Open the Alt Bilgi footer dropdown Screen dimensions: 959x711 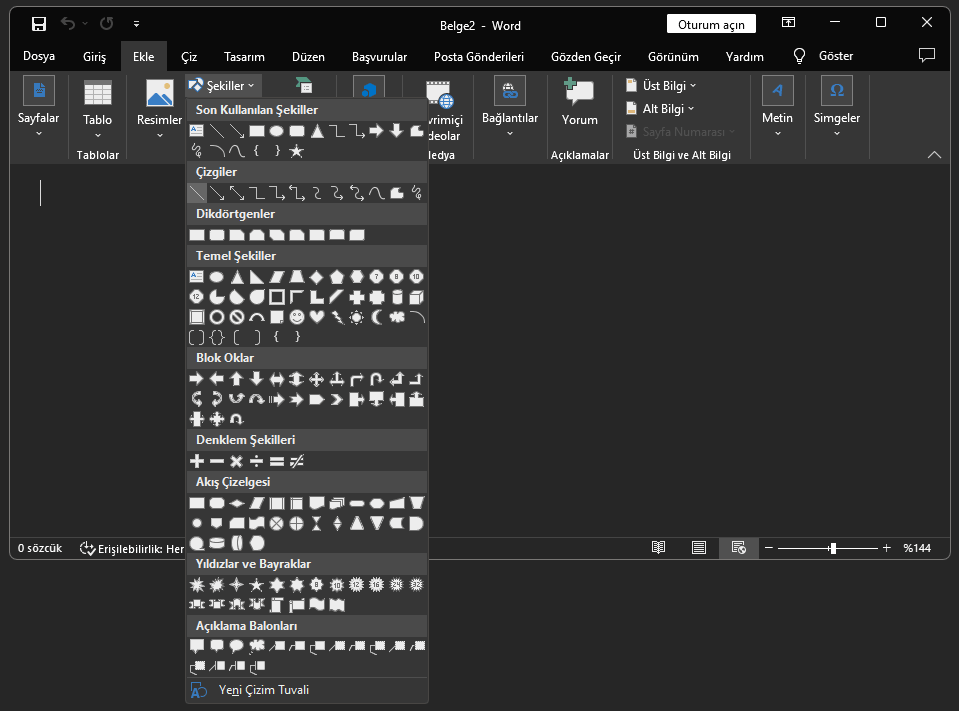click(661, 109)
